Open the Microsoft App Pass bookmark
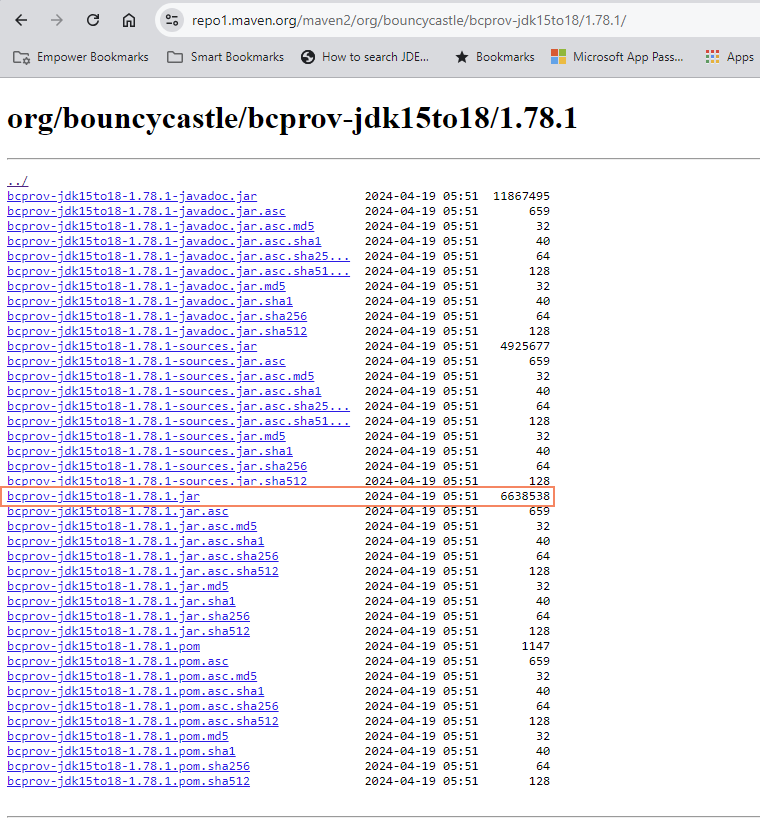This screenshot has width=760, height=831. coord(617,57)
